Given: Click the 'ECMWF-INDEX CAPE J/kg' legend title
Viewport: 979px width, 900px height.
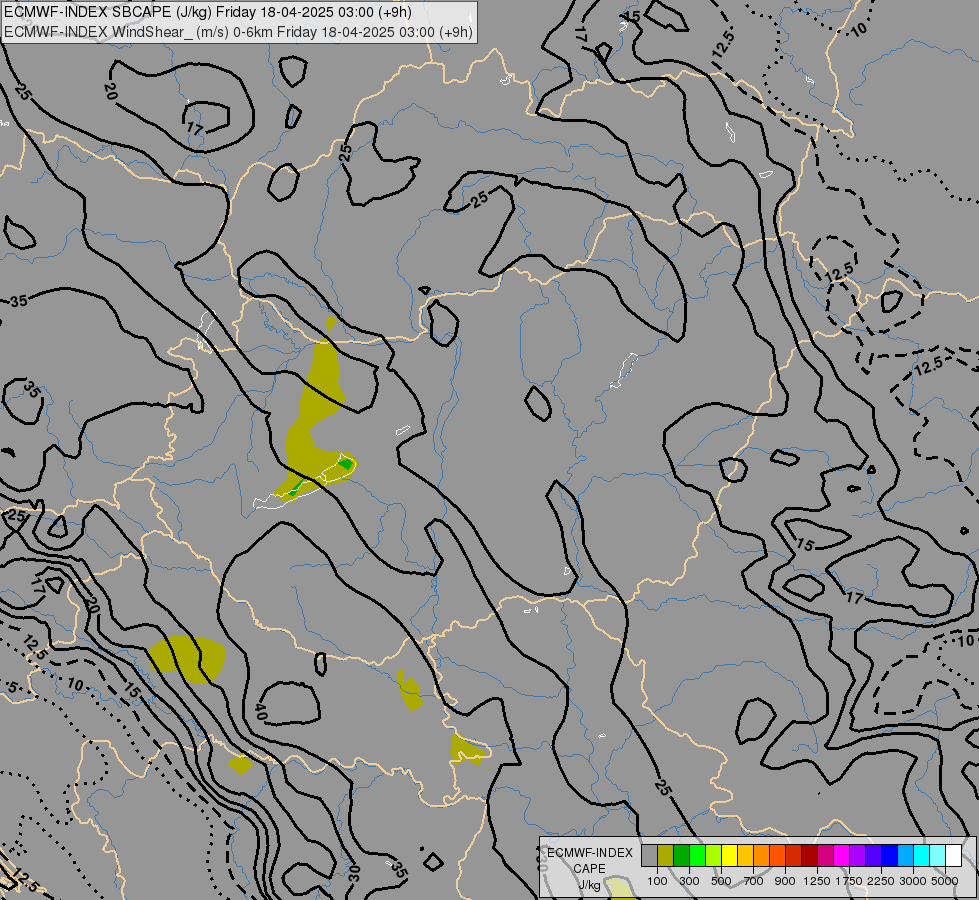Looking at the screenshot, I should (589, 869).
